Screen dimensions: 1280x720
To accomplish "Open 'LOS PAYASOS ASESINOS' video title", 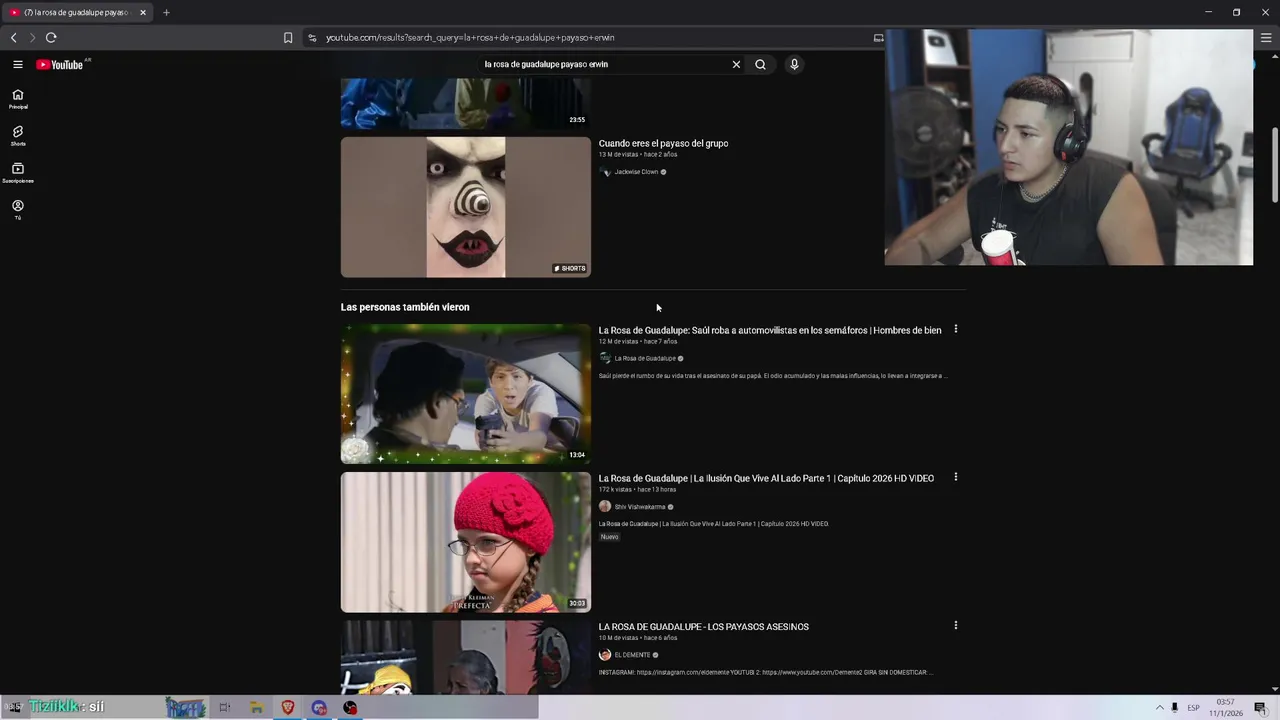I will pos(704,627).
